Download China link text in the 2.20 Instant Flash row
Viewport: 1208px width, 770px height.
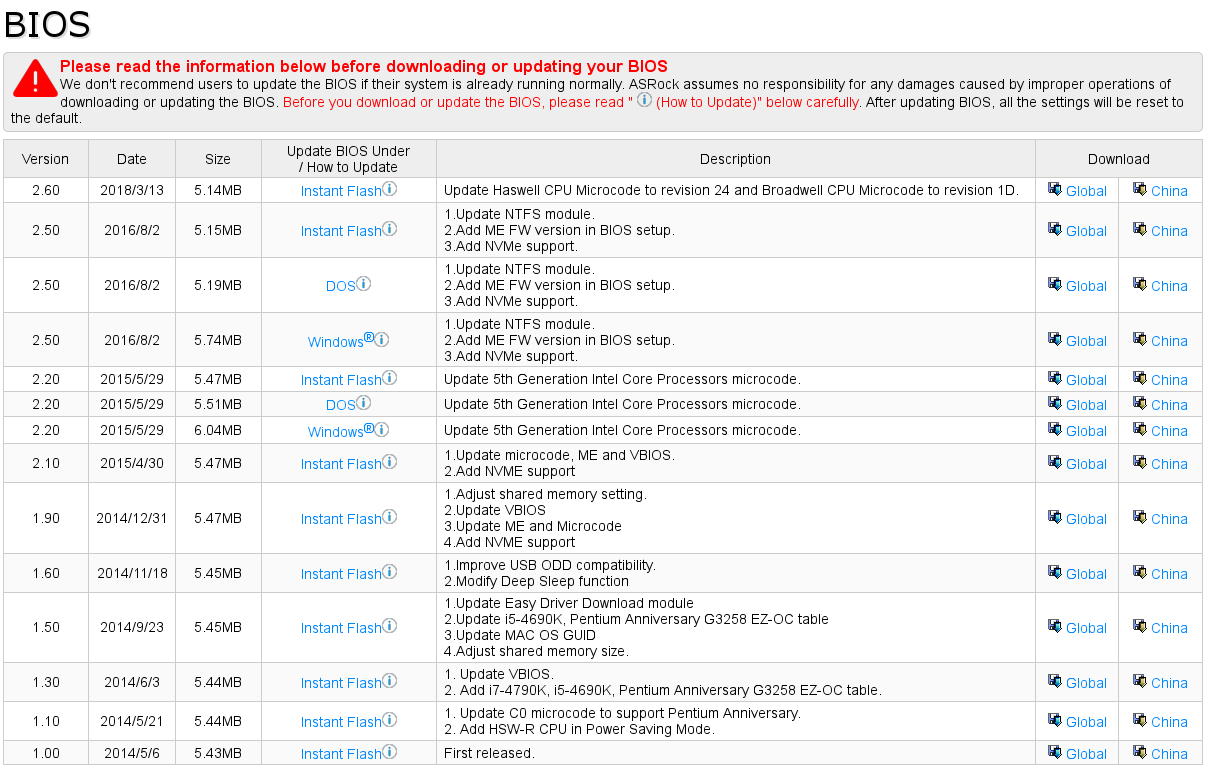coord(1169,380)
